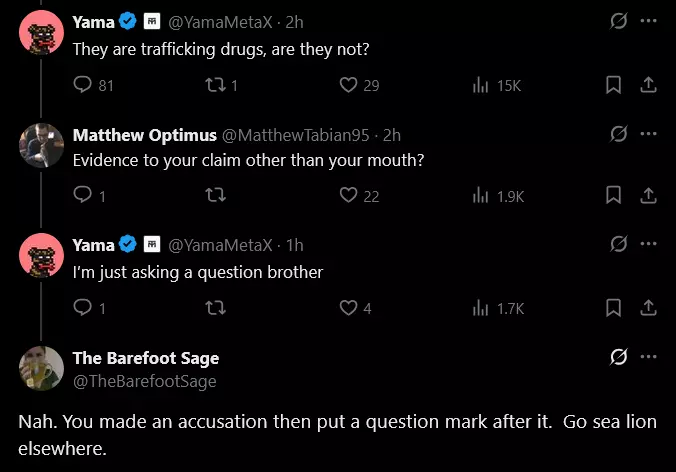Repost Matthew Optimus's evidence tweet
The image size is (676, 472).
pos(215,195)
